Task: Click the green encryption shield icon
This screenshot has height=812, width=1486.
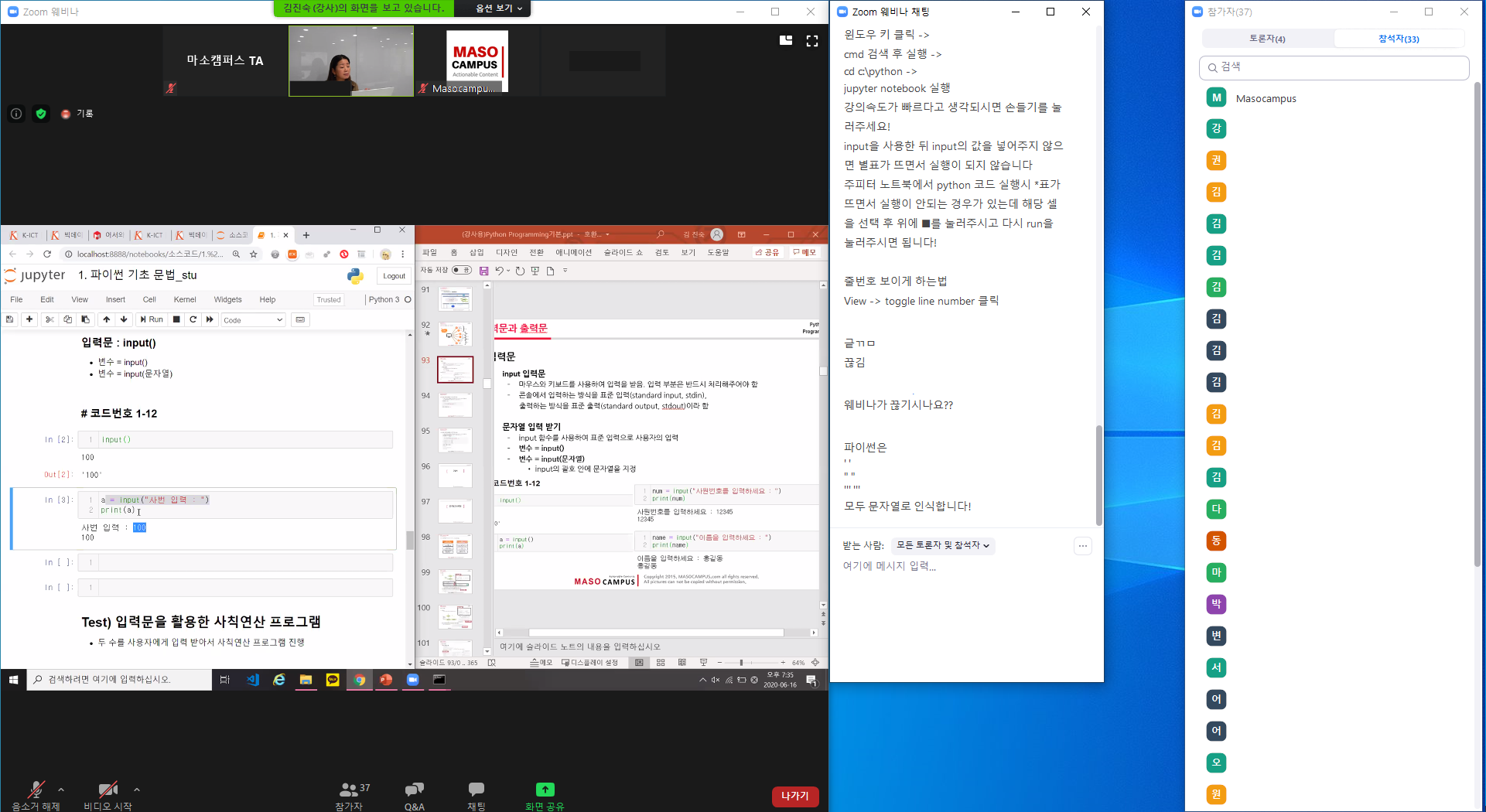Action: click(41, 114)
